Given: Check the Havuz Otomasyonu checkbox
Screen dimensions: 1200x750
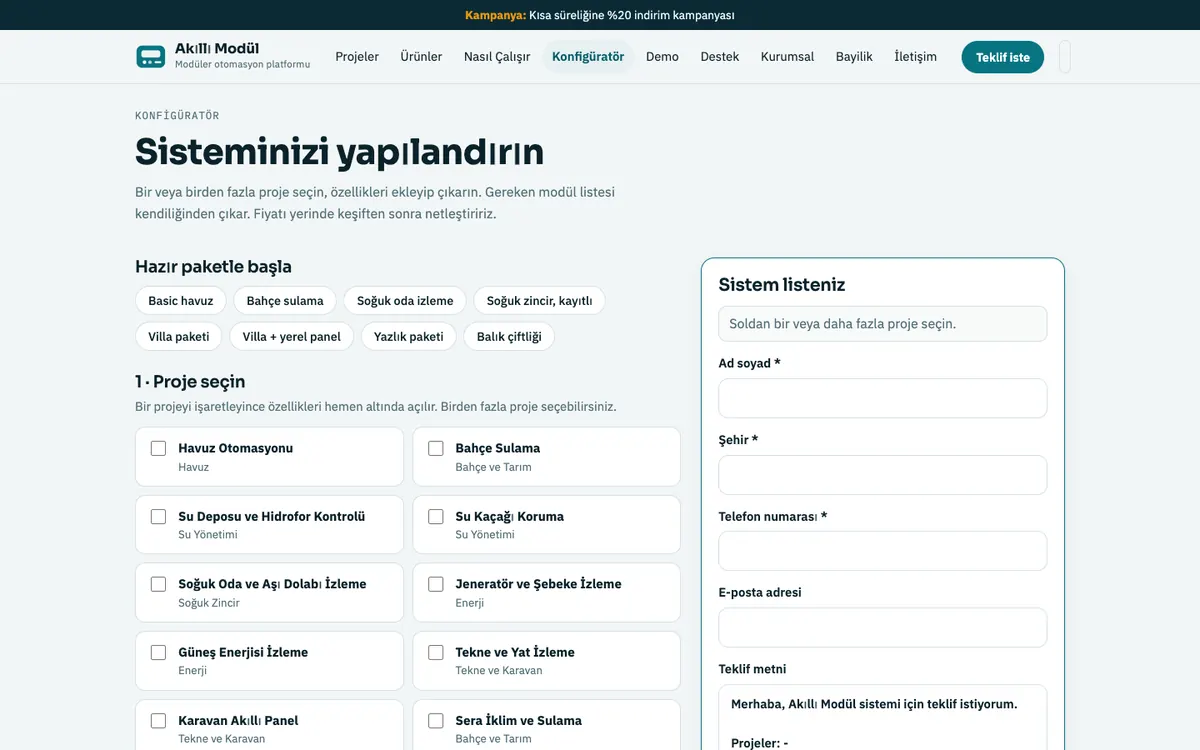Looking at the screenshot, I should (158, 448).
